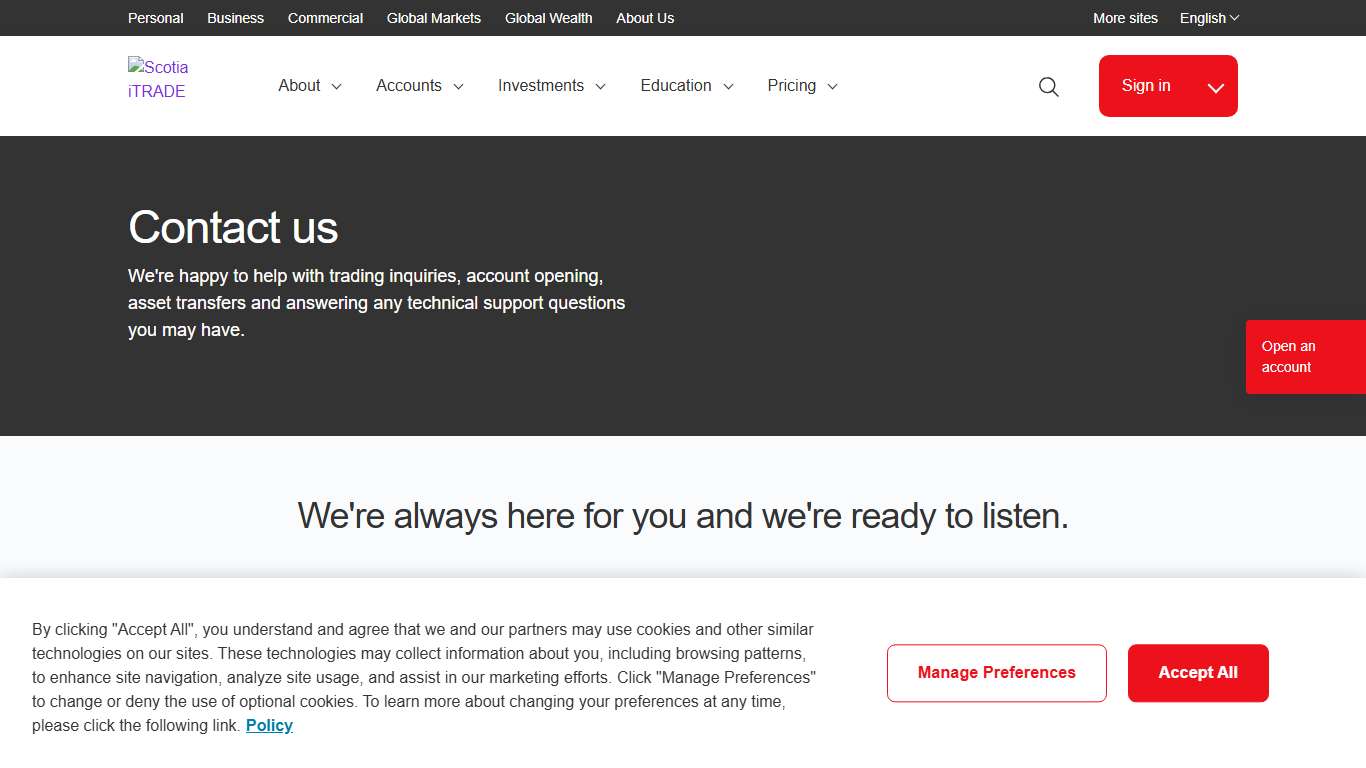Open About Us in top bar
The height and width of the screenshot is (768, 1366).
[645, 18]
